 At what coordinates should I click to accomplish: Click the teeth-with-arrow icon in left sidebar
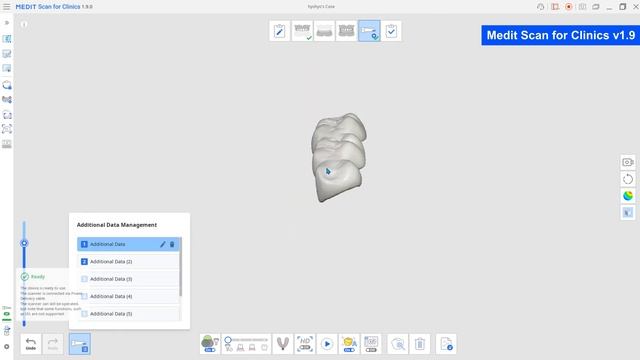(x=7, y=100)
